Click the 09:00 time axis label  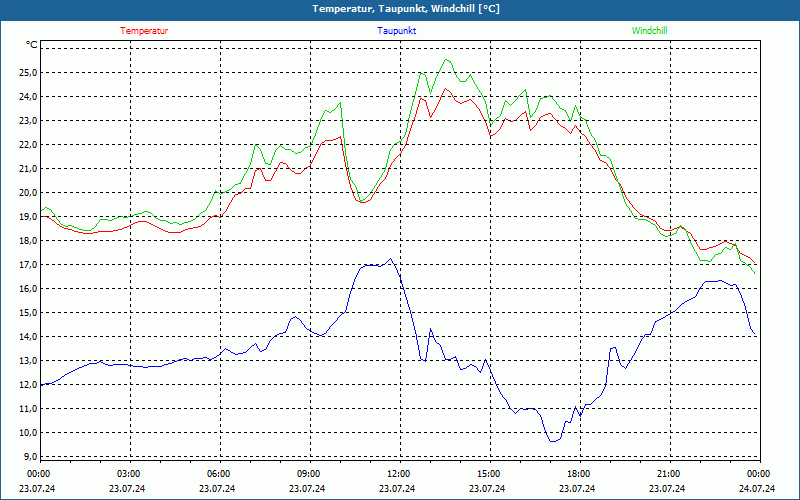(x=308, y=474)
